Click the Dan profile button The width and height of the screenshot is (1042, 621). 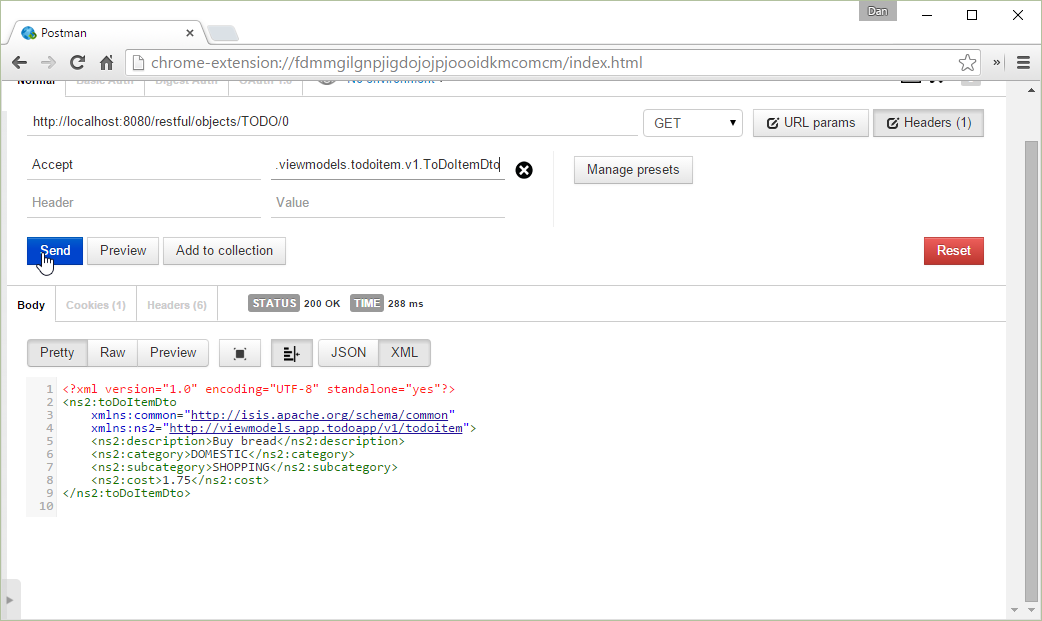point(877,11)
